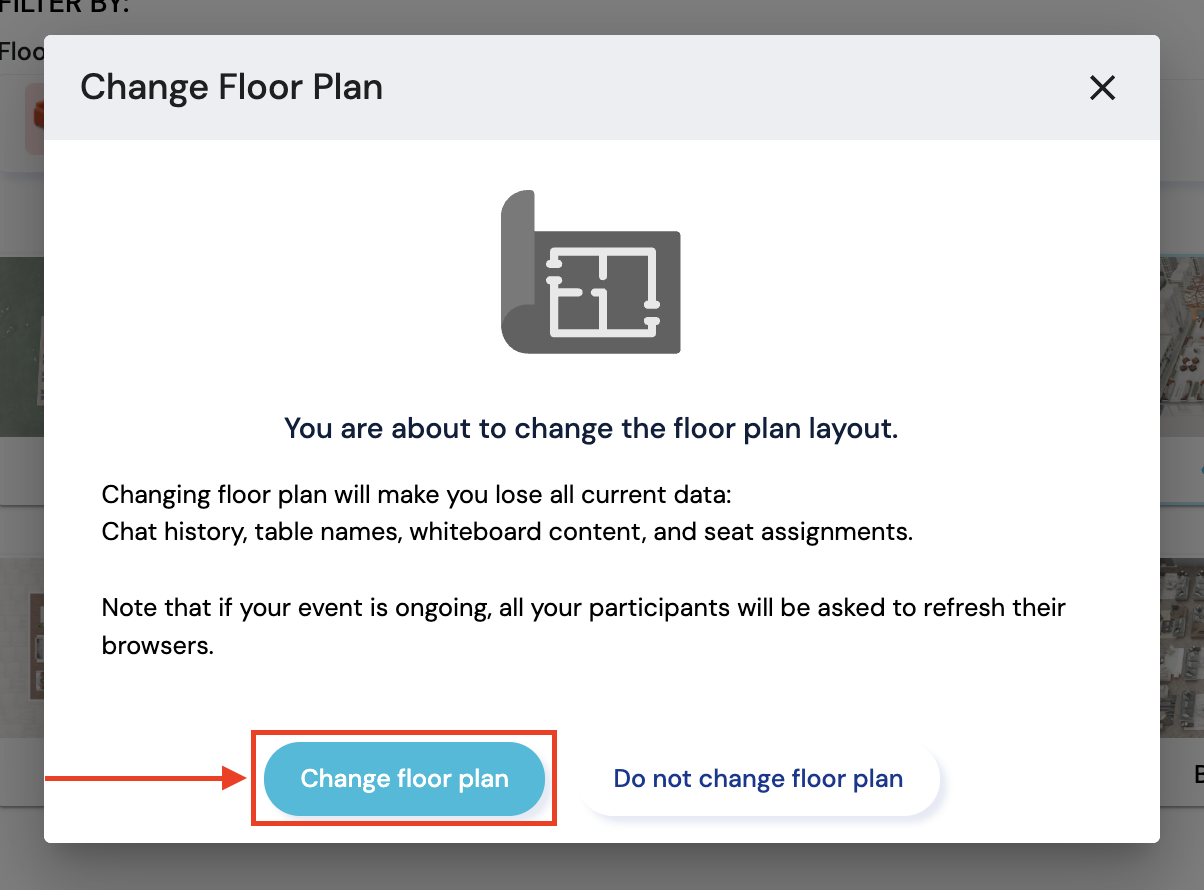Select Do not change floor plan
The height and width of the screenshot is (890, 1204).
(758, 779)
